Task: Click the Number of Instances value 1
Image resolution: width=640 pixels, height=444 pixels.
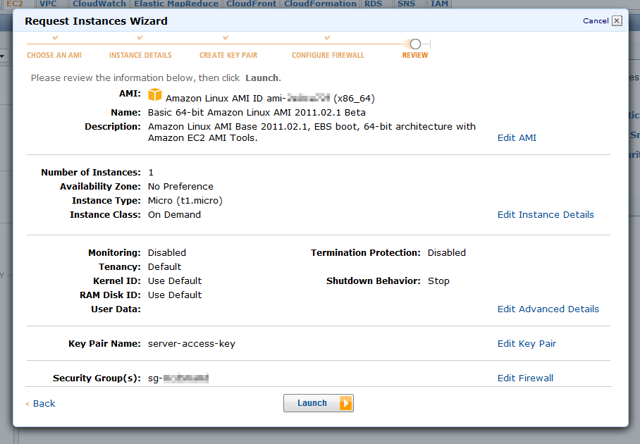Action: point(151,173)
